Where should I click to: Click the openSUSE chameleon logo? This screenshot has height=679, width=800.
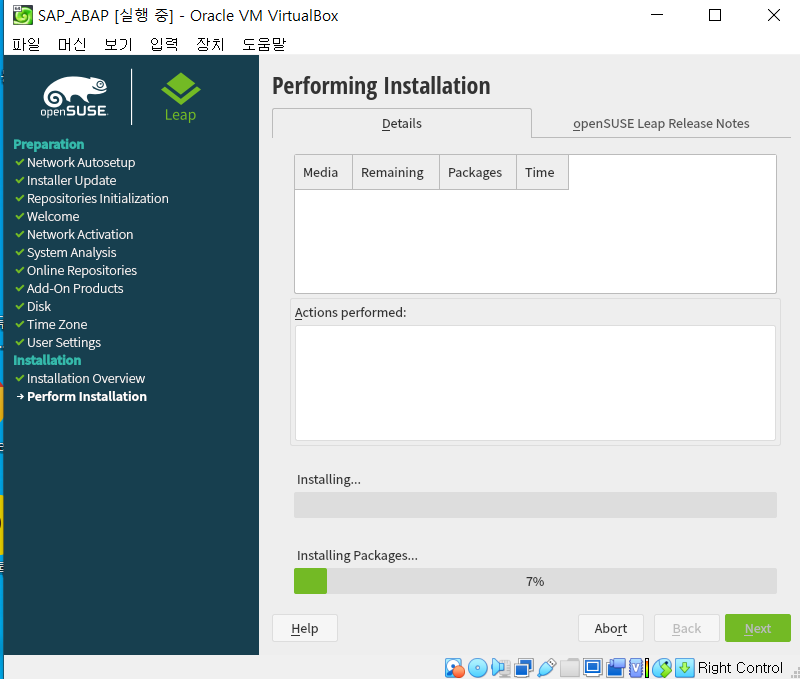[74, 97]
